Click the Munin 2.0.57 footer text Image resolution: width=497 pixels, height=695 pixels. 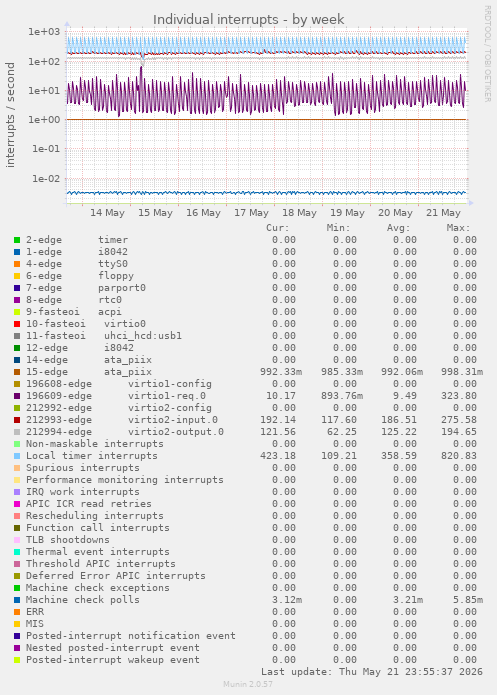[x=248, y=684]
